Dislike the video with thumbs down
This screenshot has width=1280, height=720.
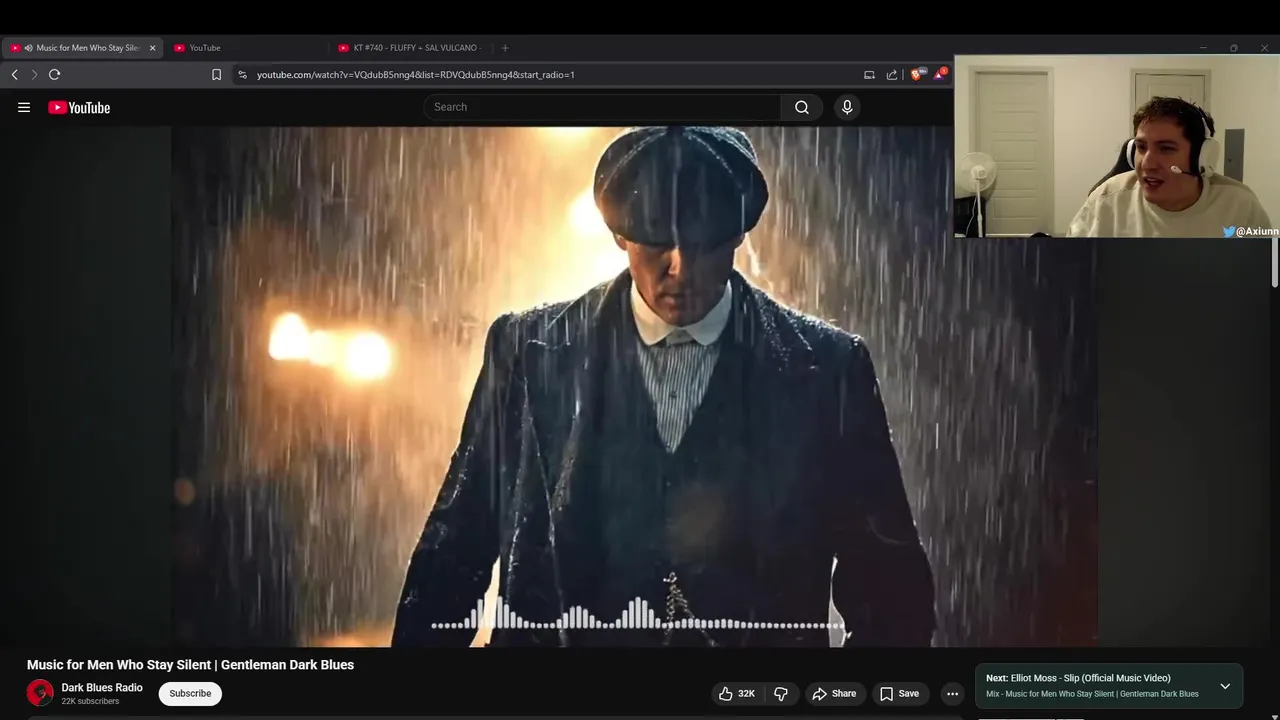click(x=781, y=693)
